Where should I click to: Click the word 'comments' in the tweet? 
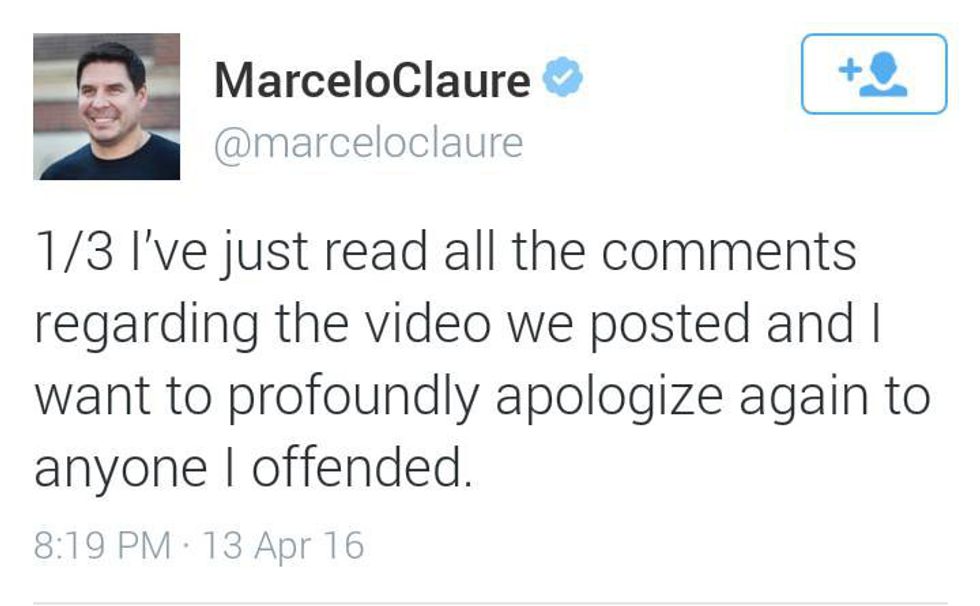729,252
